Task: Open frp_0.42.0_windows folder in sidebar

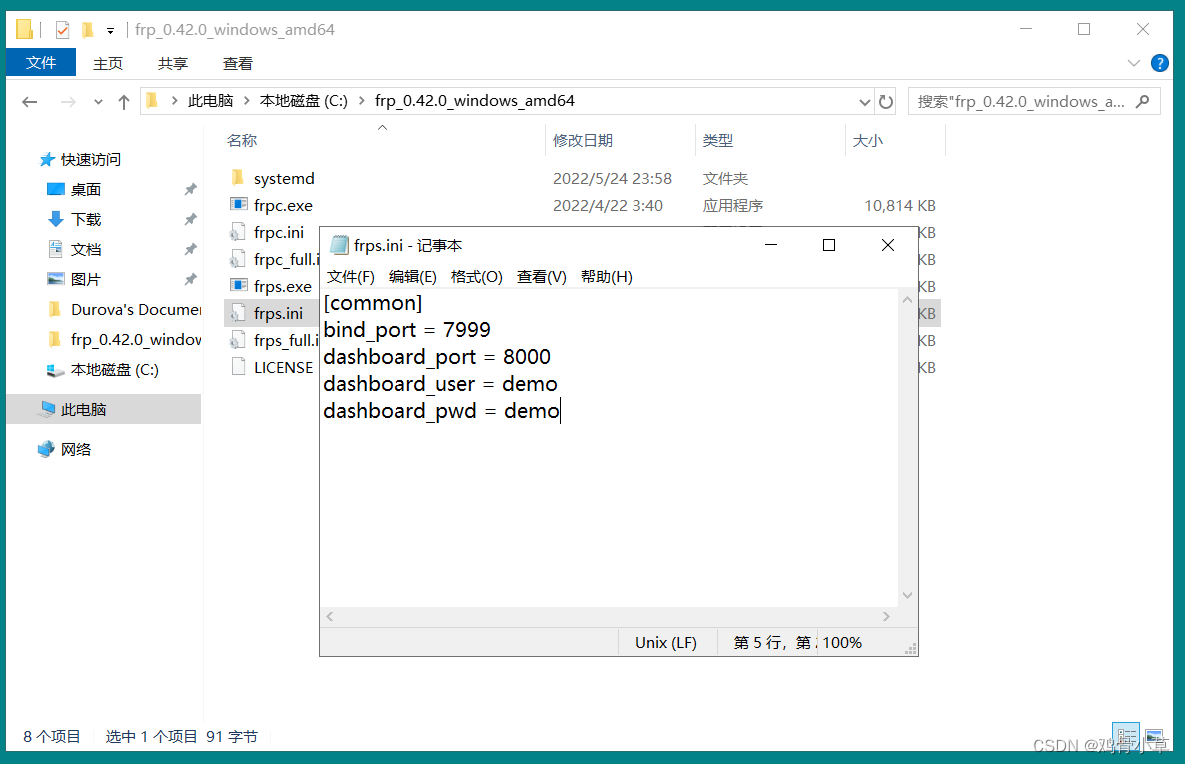Action: pos(125,340)
